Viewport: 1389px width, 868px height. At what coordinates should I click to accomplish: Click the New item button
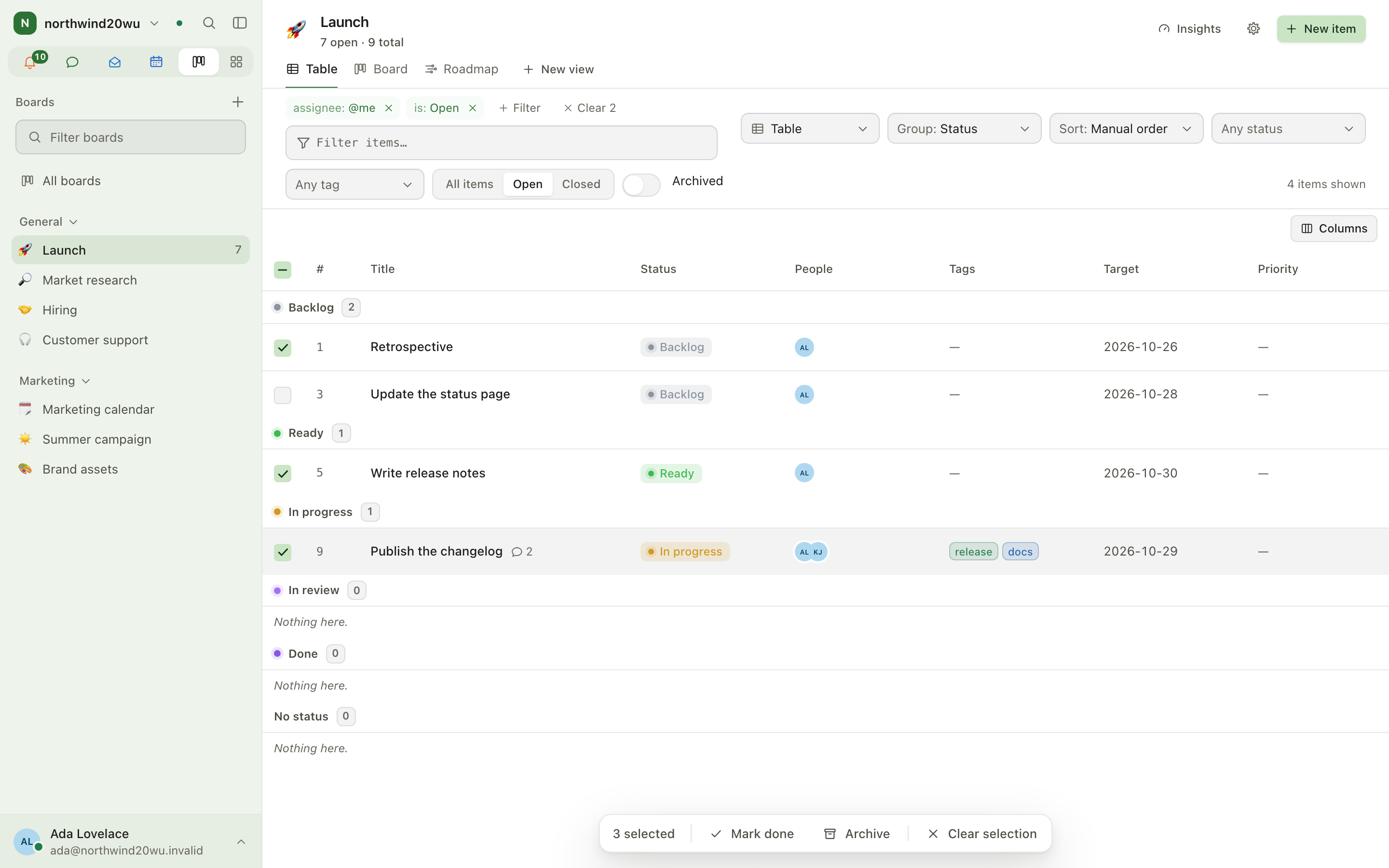coord(1321,29)
